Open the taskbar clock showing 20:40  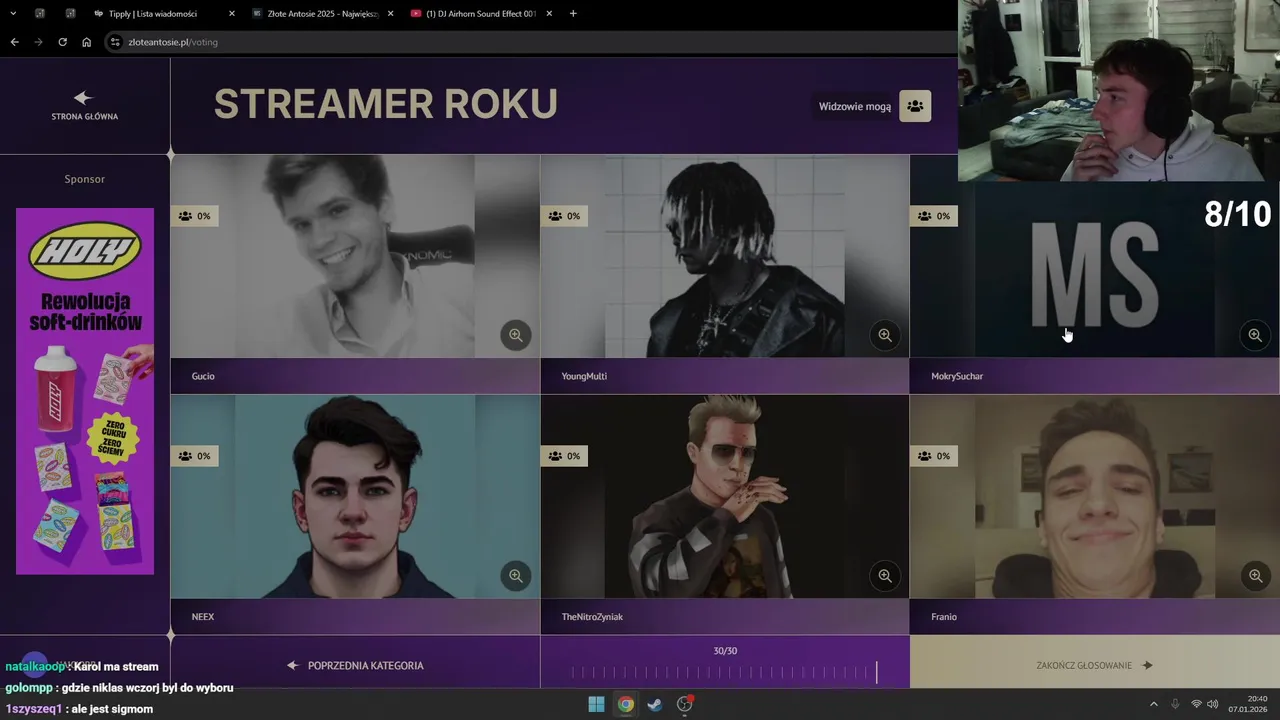point(1250,704)
